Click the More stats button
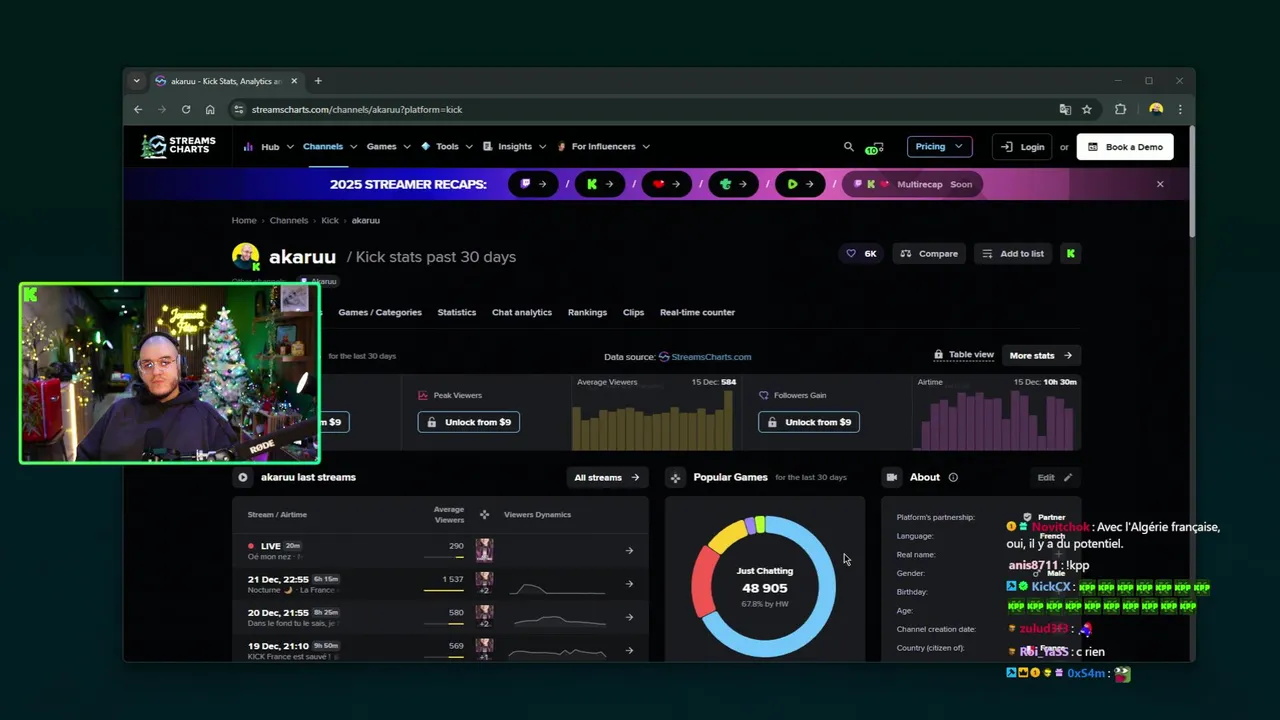The image size is (1280, 720). pyautogui.click(x=1041, y=355)
